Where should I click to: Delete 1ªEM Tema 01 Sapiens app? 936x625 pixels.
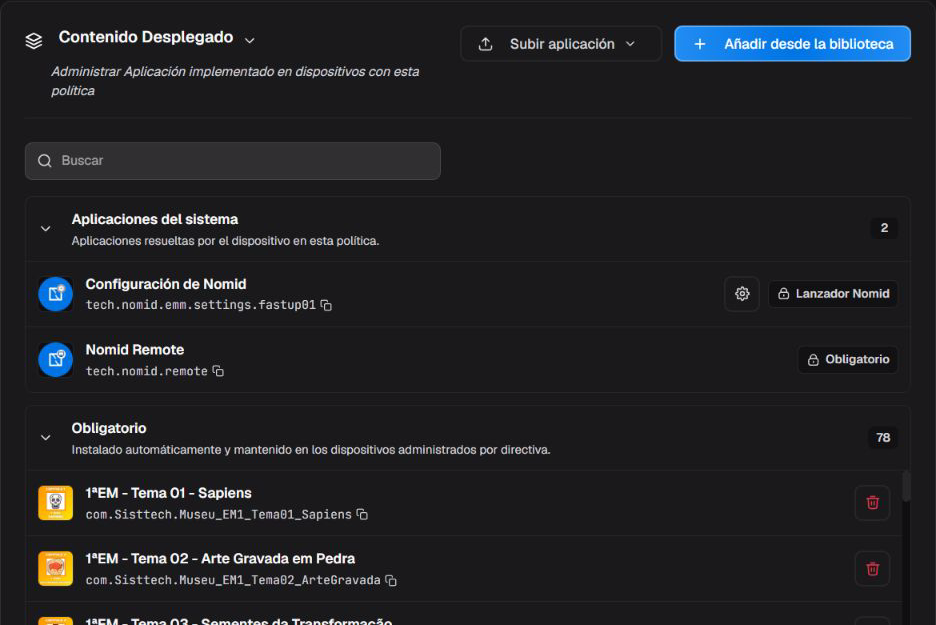(x=872, y=503)
